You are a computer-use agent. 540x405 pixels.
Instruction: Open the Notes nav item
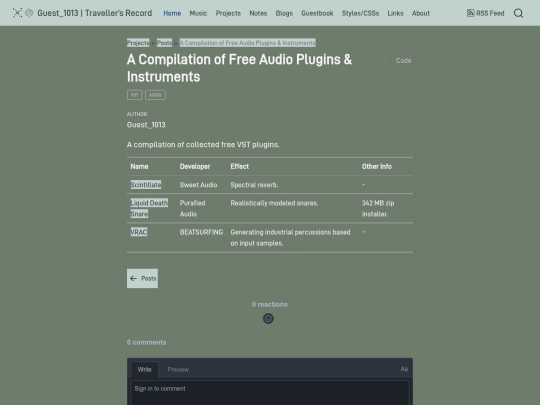tap(258, 13)
